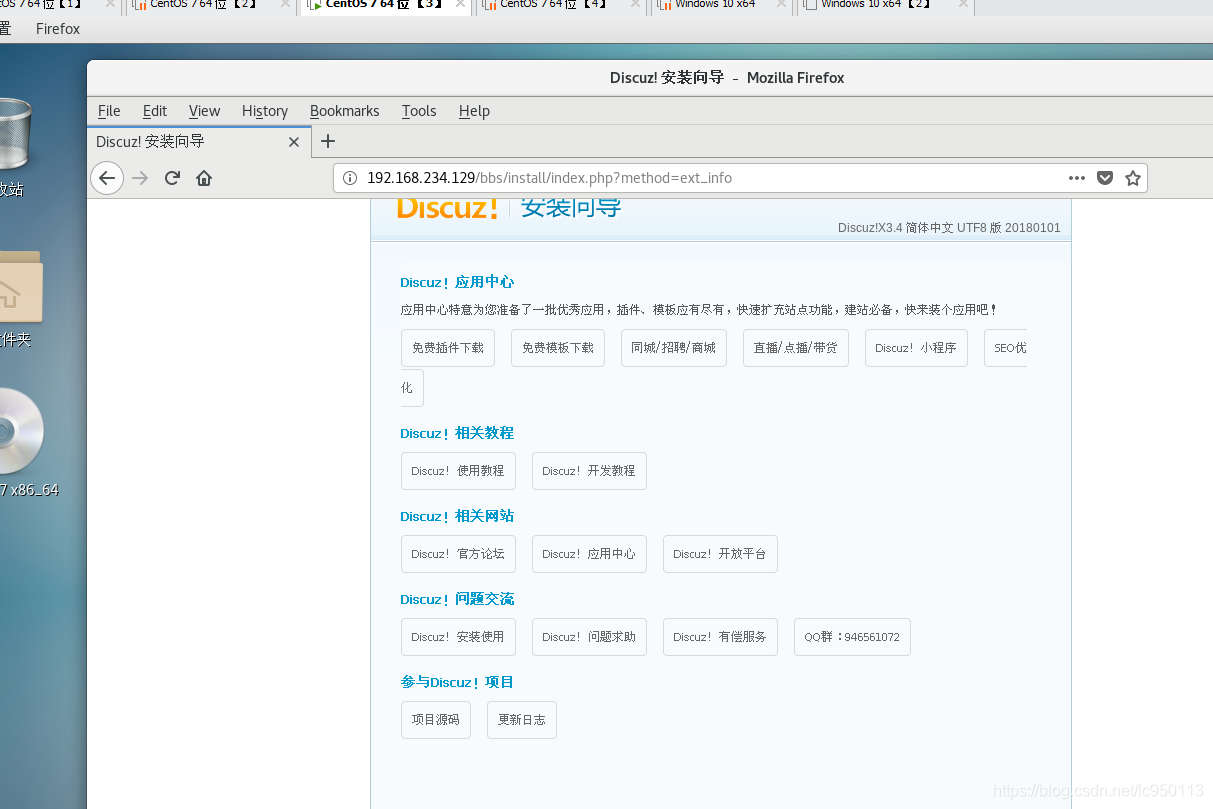The height and width of the screenshot is (809, 1213).
Task: Open 项目源码 link
Action: click(436, 720)
